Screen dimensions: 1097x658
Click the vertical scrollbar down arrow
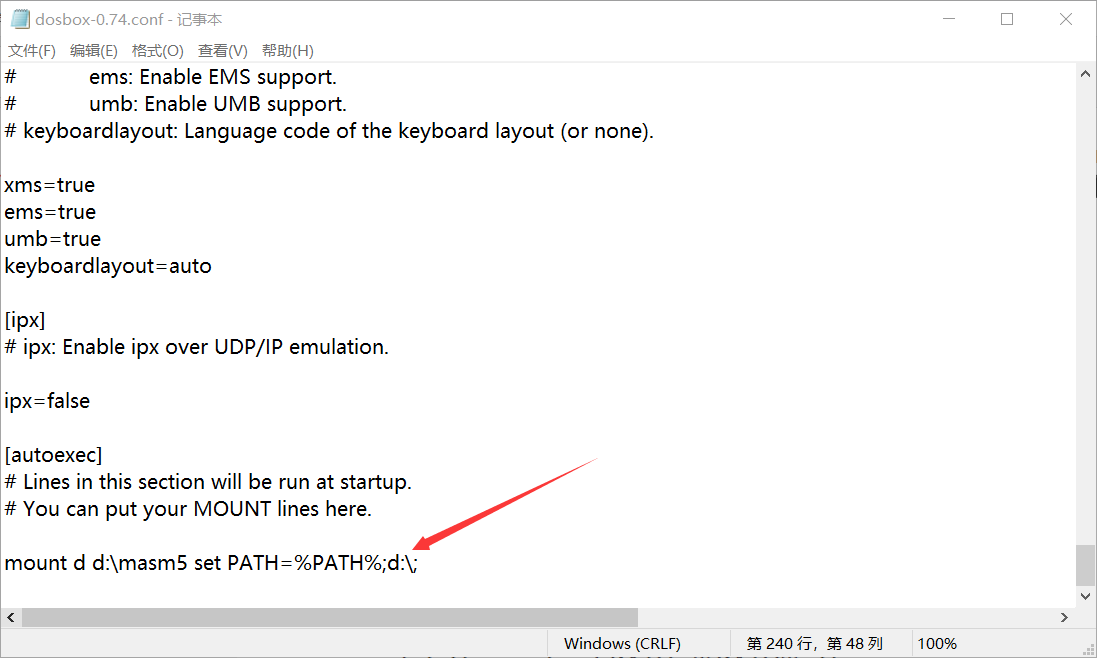click(1085, 596)
